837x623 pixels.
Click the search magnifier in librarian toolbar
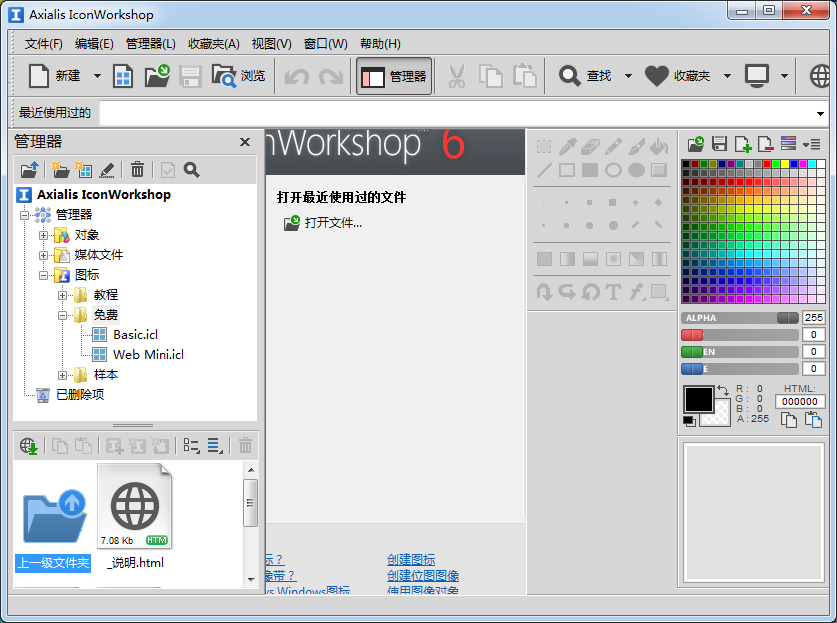pos(191,170)
